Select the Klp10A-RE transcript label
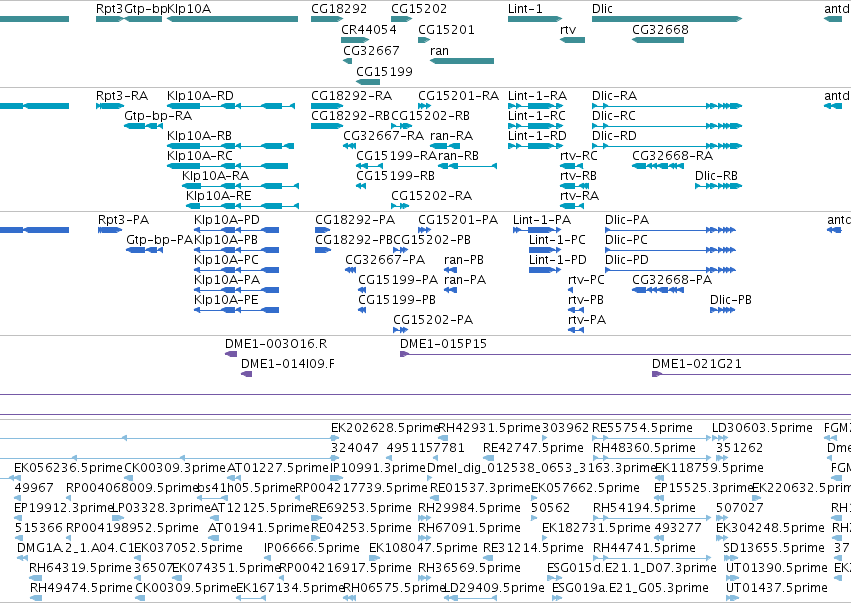Image resolution: width=851 pixels, height=603 pixels. [219, 196]
